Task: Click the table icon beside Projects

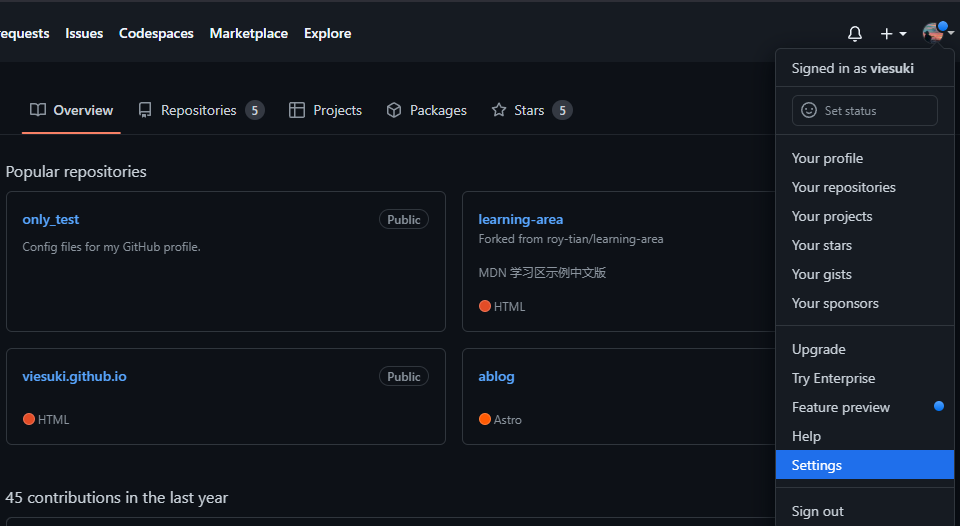Action: point(297,110)
